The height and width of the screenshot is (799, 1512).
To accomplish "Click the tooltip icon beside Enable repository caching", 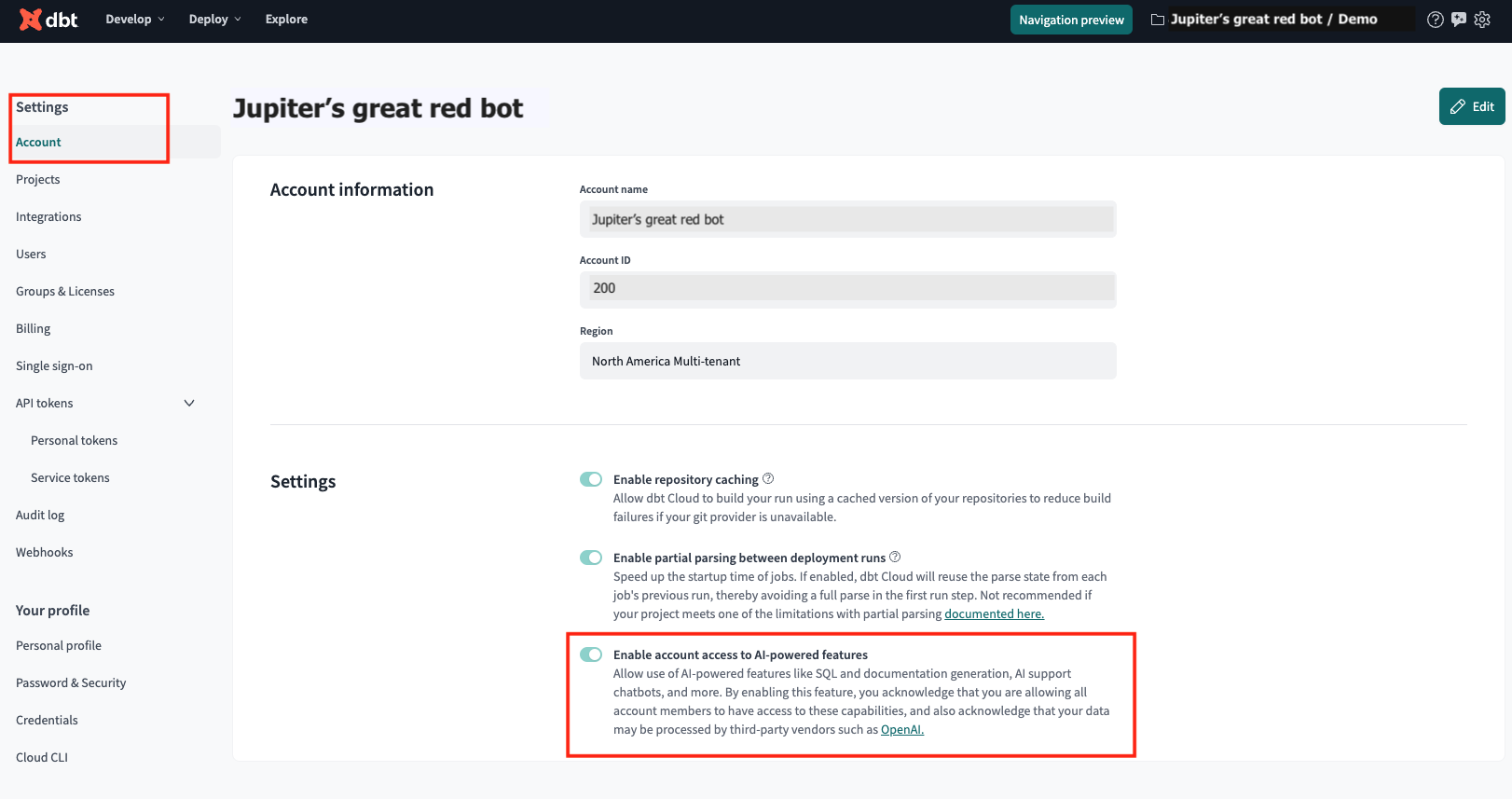I will (x=767, y=477).
